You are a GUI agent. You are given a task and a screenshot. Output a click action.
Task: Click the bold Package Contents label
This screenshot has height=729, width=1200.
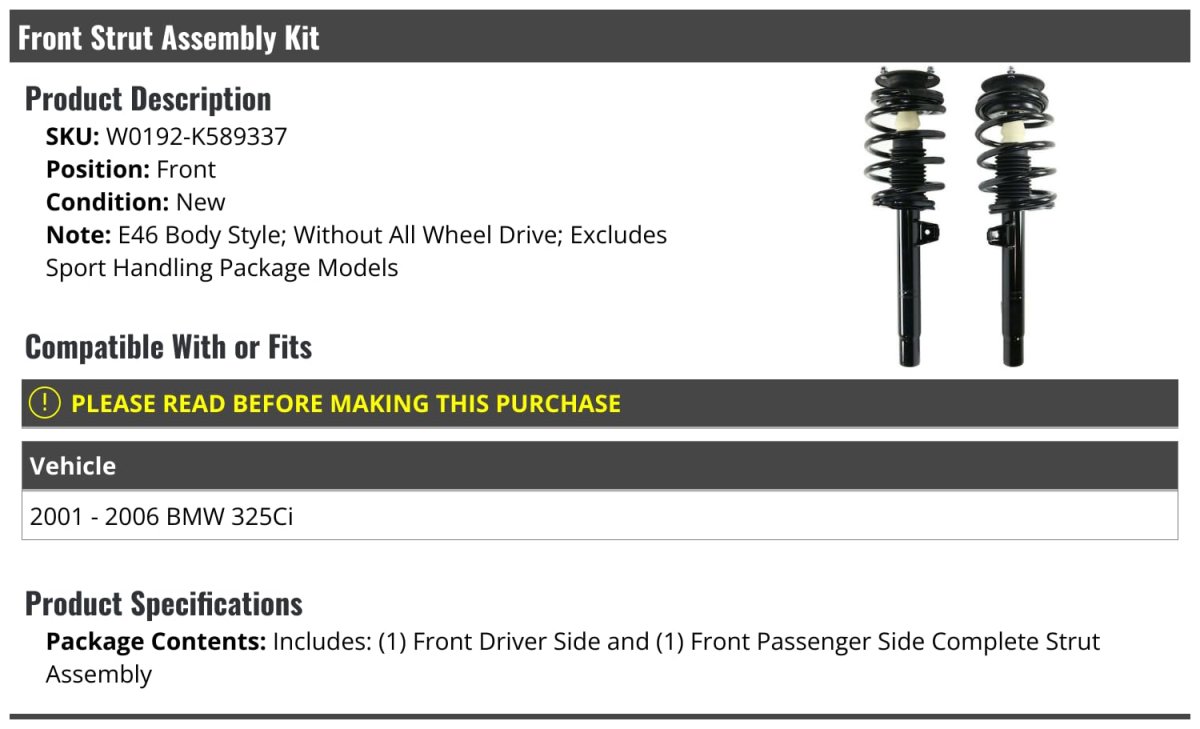(155, 641)
